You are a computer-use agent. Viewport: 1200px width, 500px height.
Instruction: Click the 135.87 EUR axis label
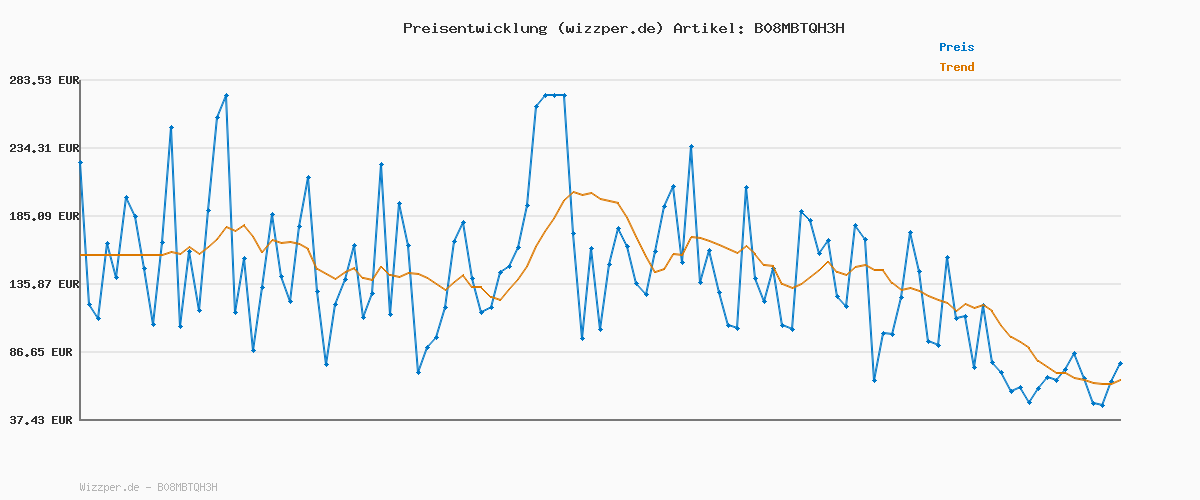pyautogui.click(x=41, y=284)
